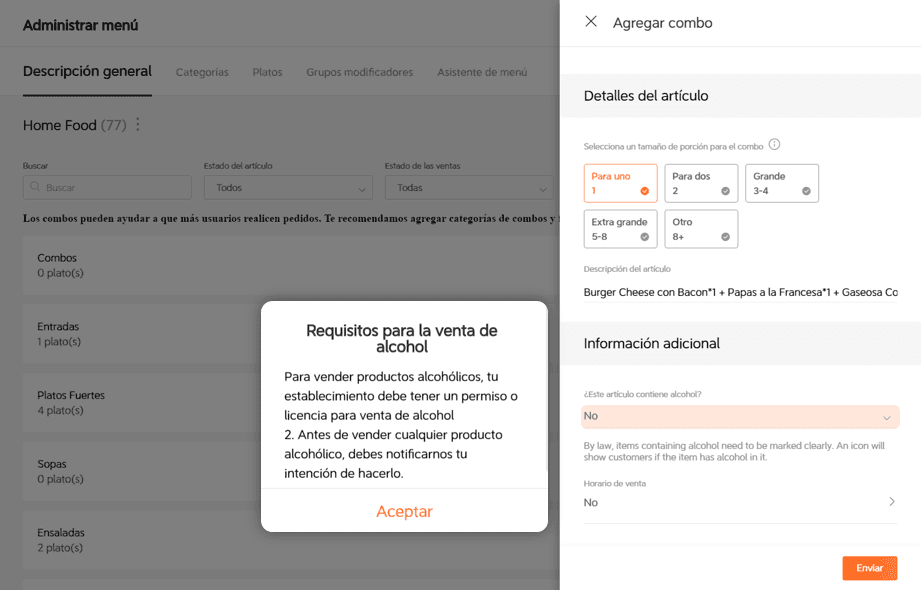Select the Para uno portion size

(620, 183)
